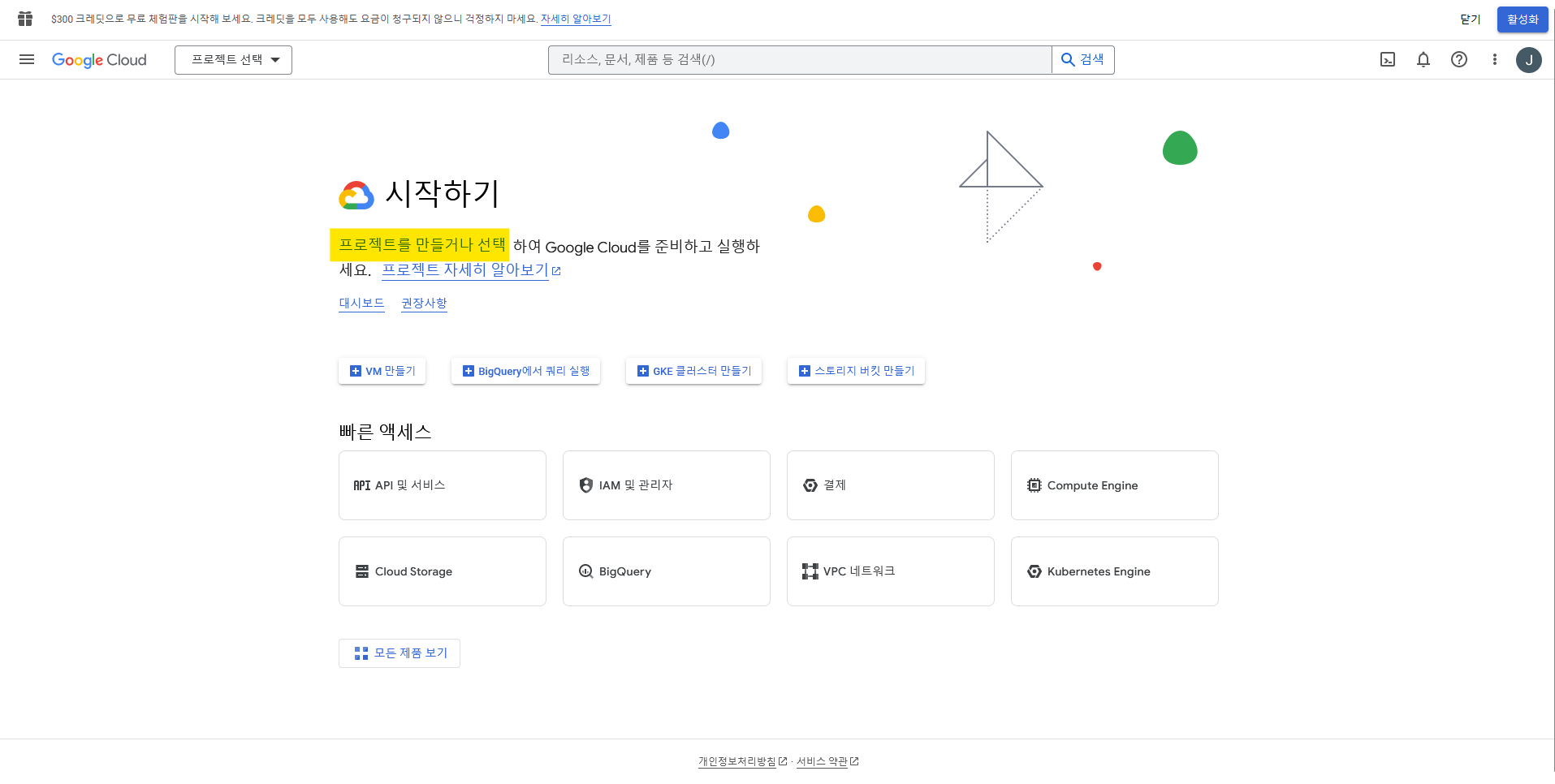
Task: Click the storage icon on Cloud Storage card
Action: coord(362,571)
